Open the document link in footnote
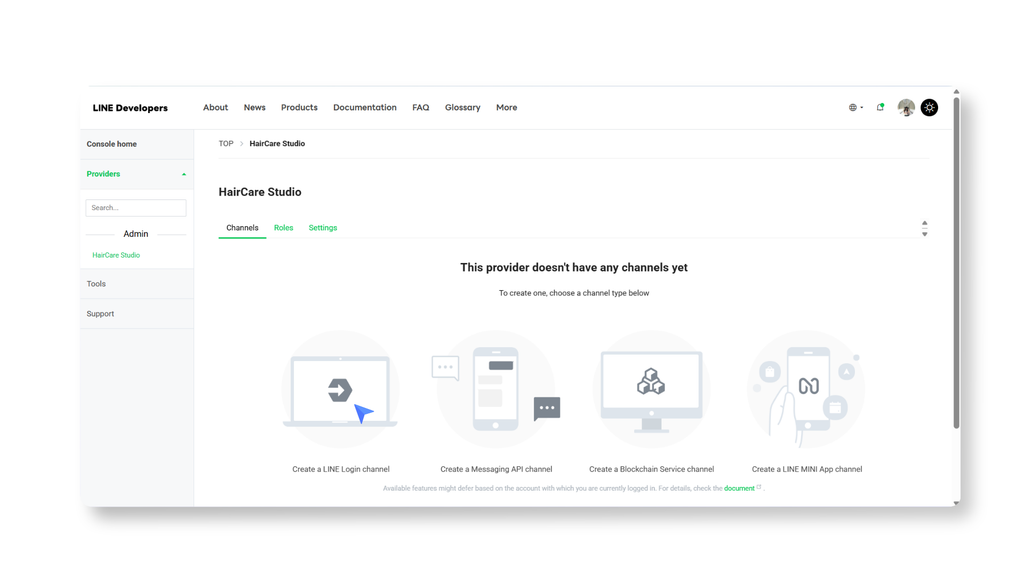The height and width of the screenshot is (576, 1024). coord(739,488)
